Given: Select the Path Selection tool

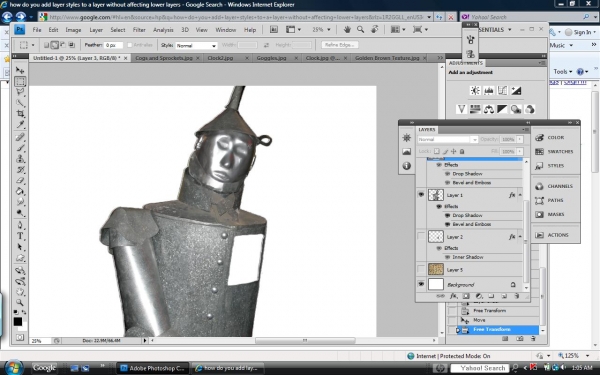Looking at the screenshot, I should click(20, 247).
